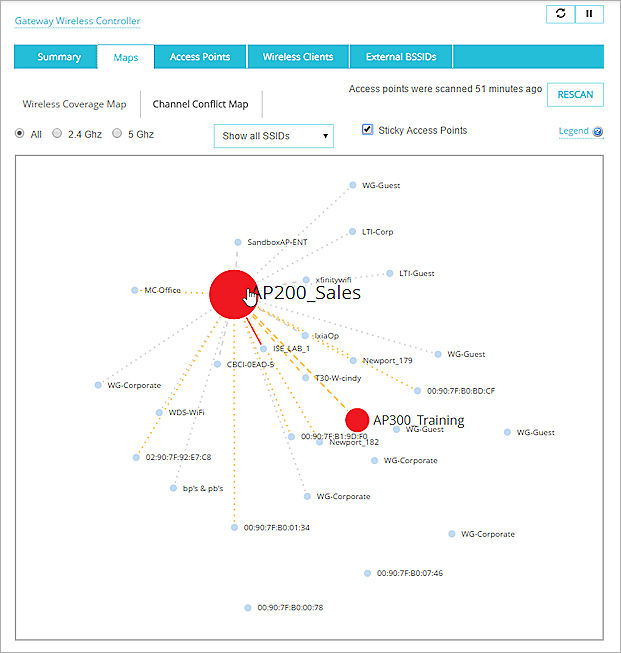
Task: Select the red AP200_Sales access point node
Action: (x=232, y=294)
